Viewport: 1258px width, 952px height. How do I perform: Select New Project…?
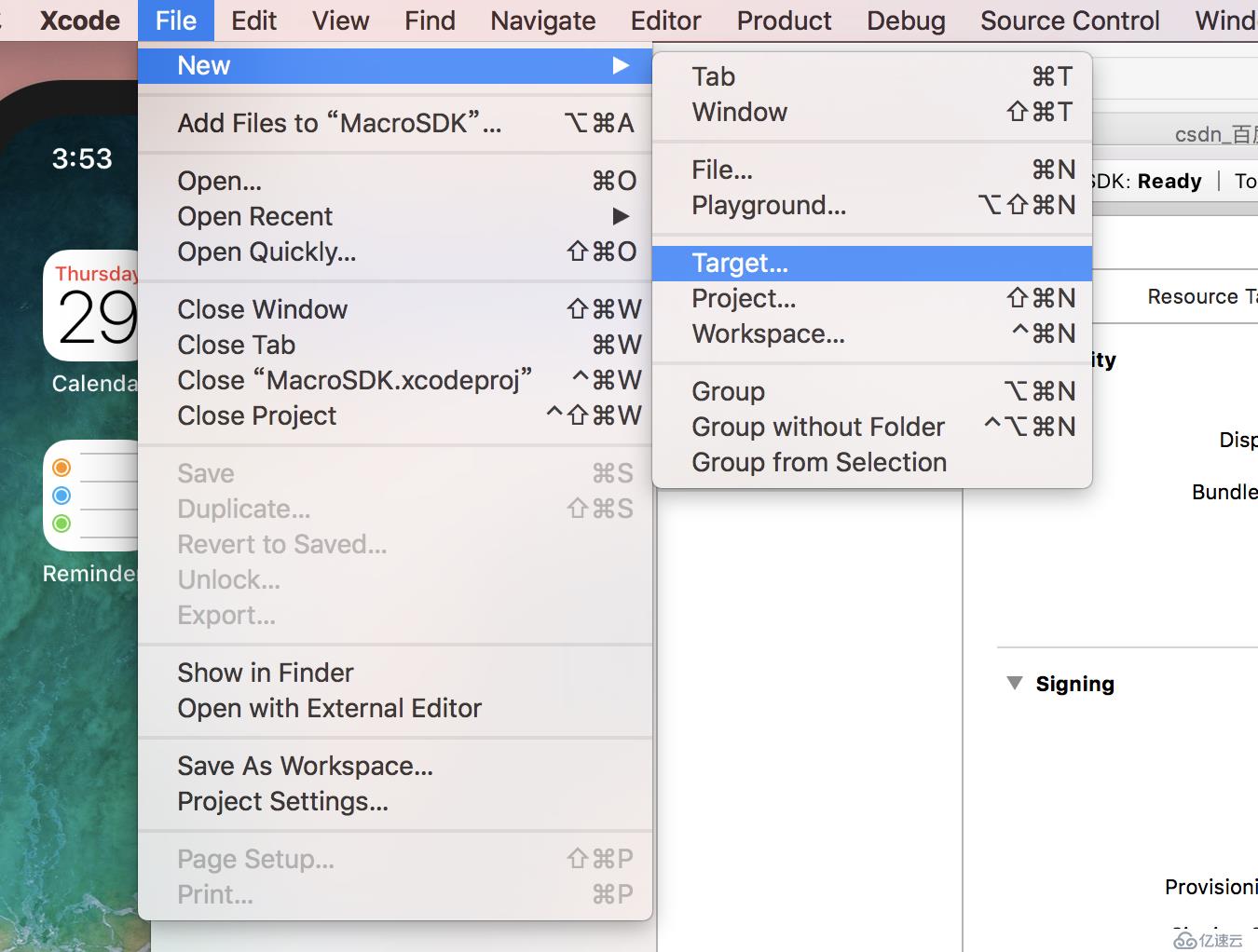(872, 298)
